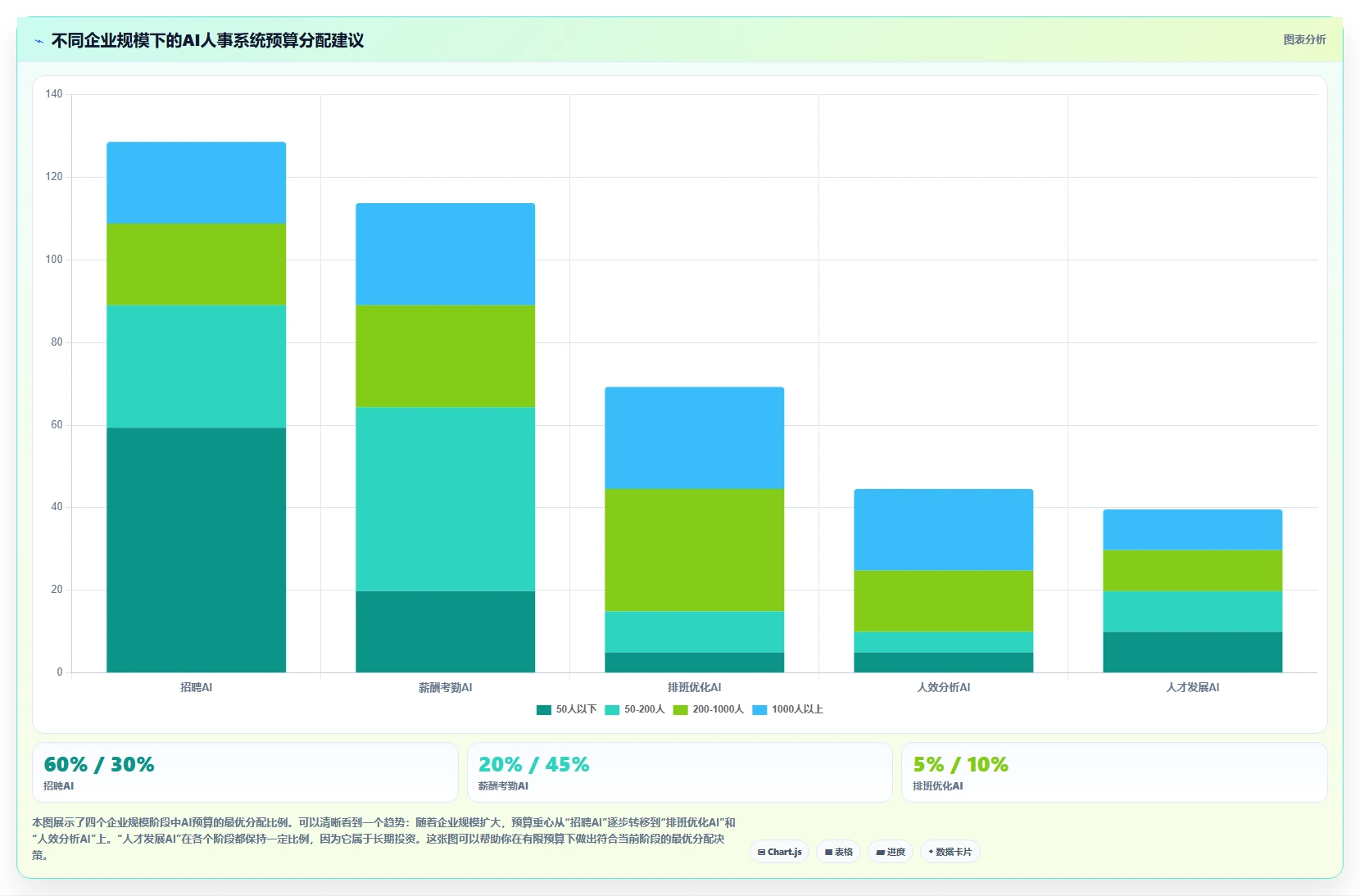Open the 20% / 45% 薪酬考勤AI card
1360x896 pixels.
(679, 772)
